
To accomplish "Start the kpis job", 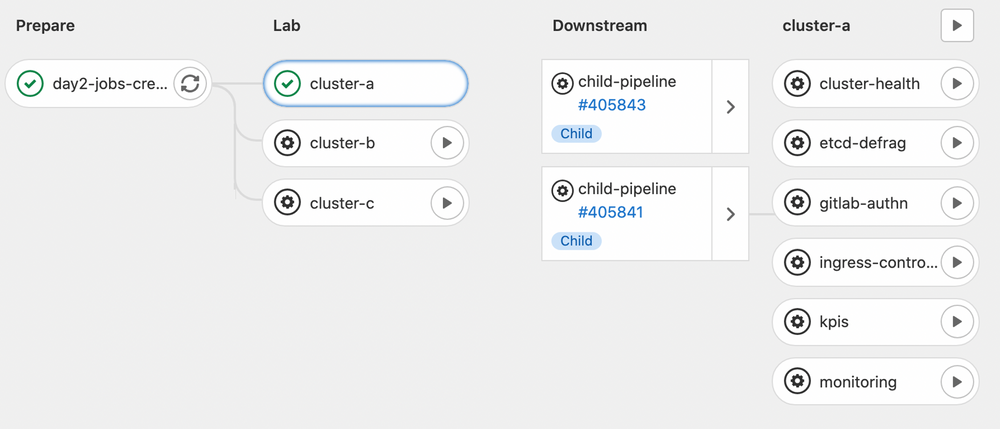I will tap(957, 322).
